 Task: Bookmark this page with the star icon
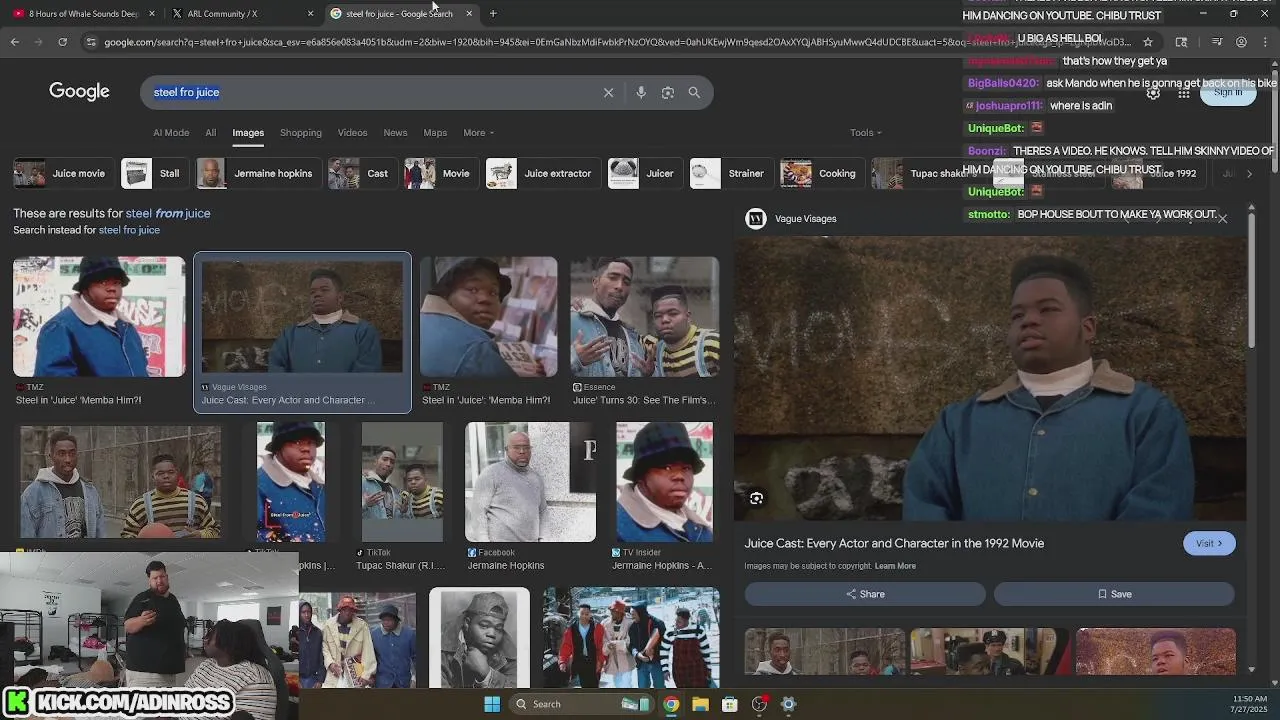[x=1148, y=42]
